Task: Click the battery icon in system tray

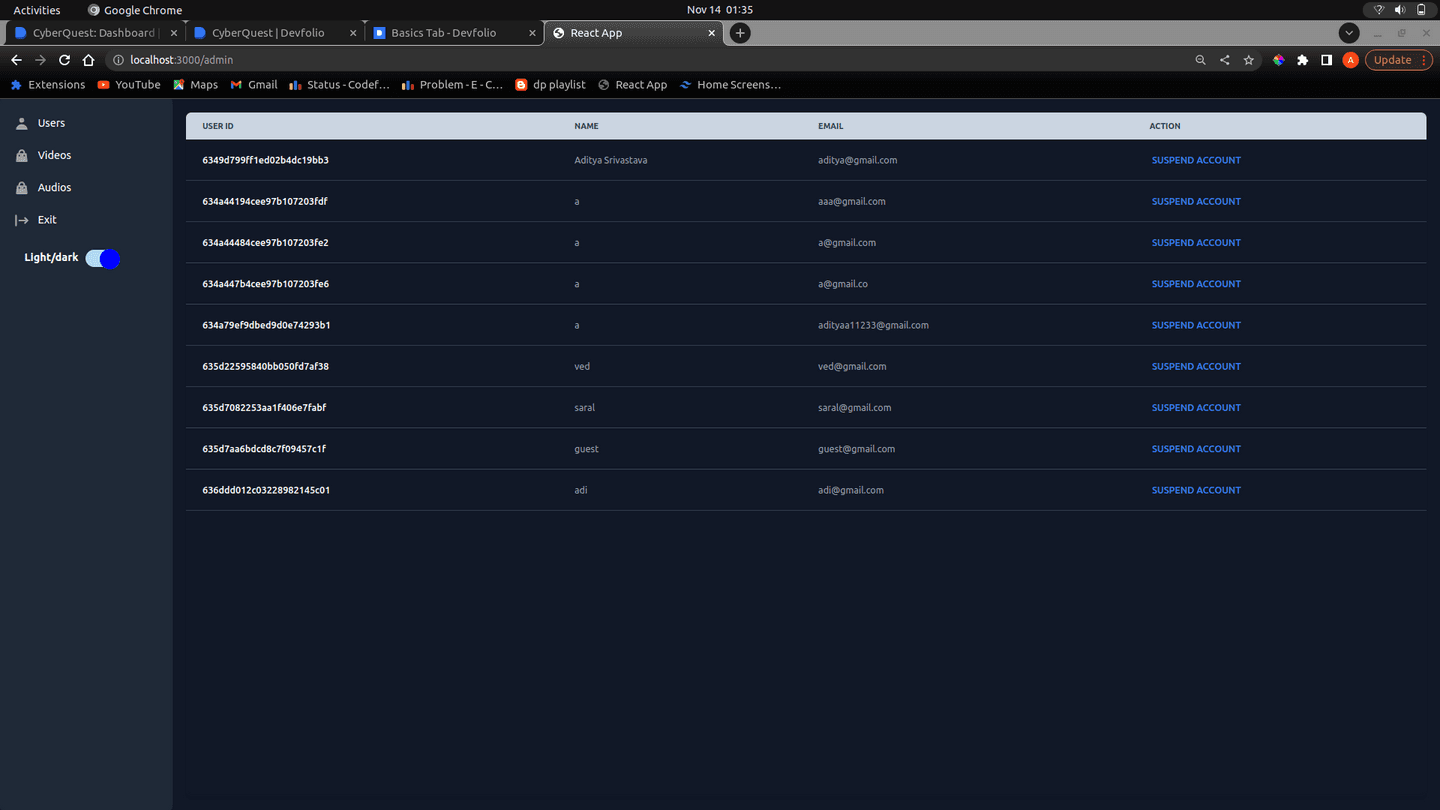Action: (x=1421, y=10)
